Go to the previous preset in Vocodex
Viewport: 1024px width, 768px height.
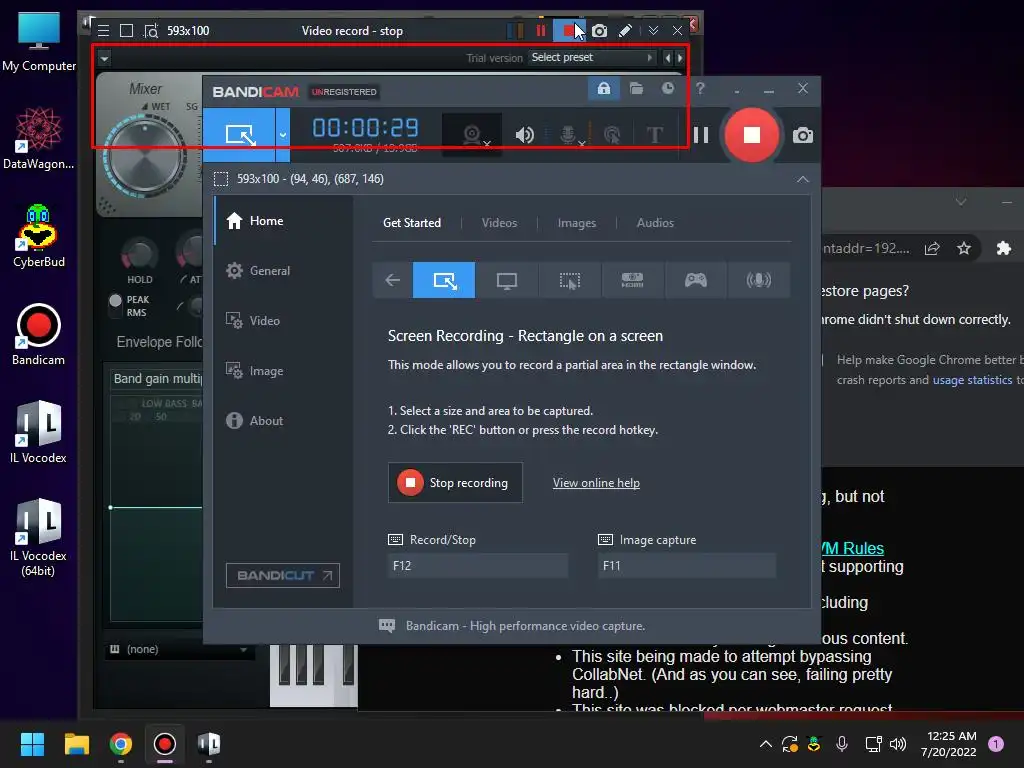pyautogui.click(x=667, y=58)
